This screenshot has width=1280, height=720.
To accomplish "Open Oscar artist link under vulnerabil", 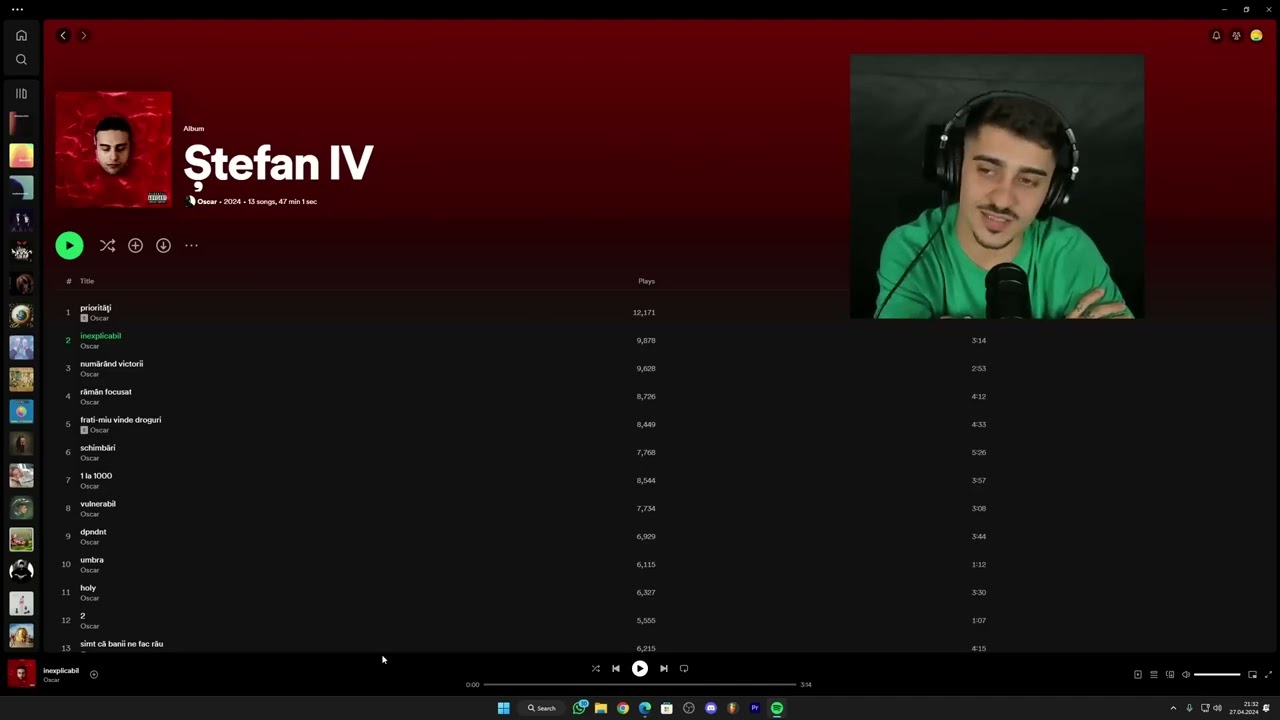I will pos(89,514).
